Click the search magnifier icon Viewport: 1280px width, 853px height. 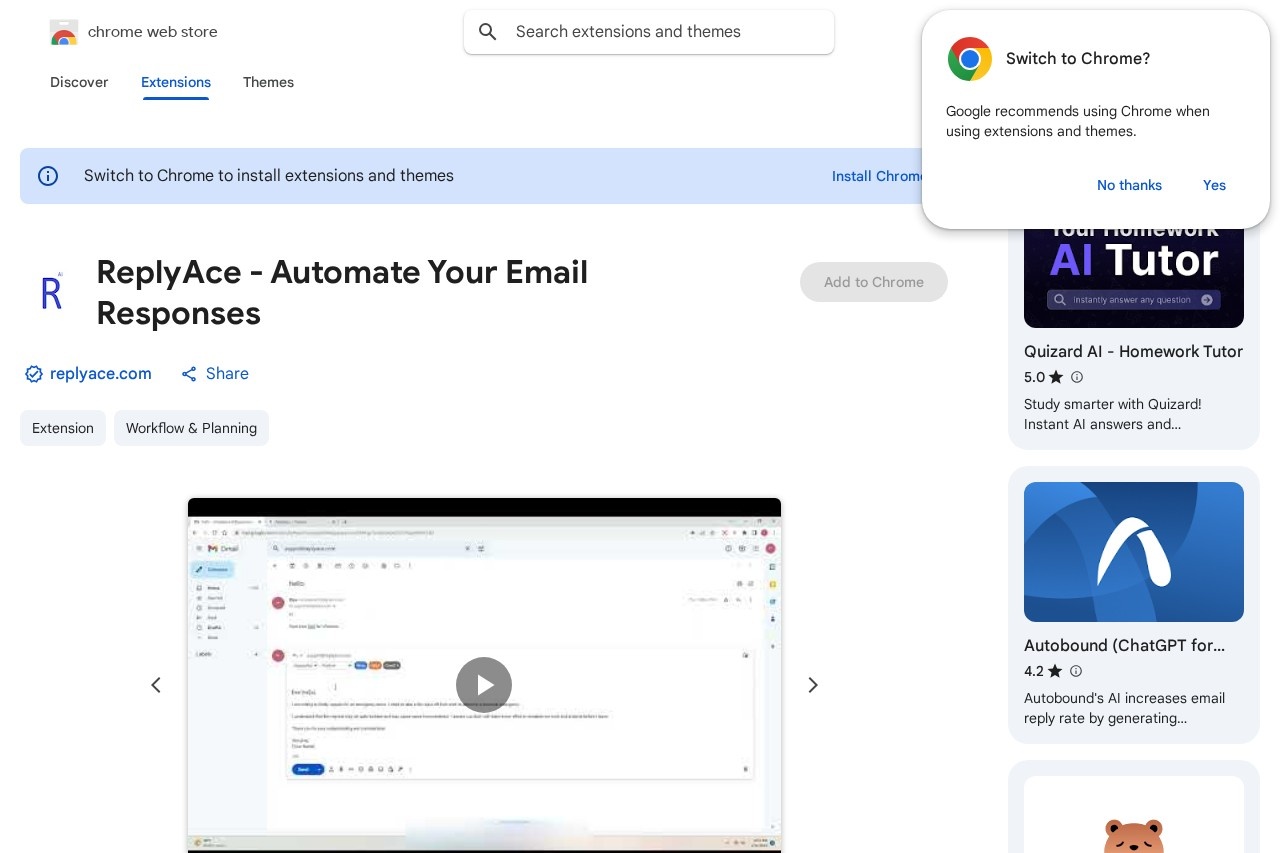pos(488,32)
